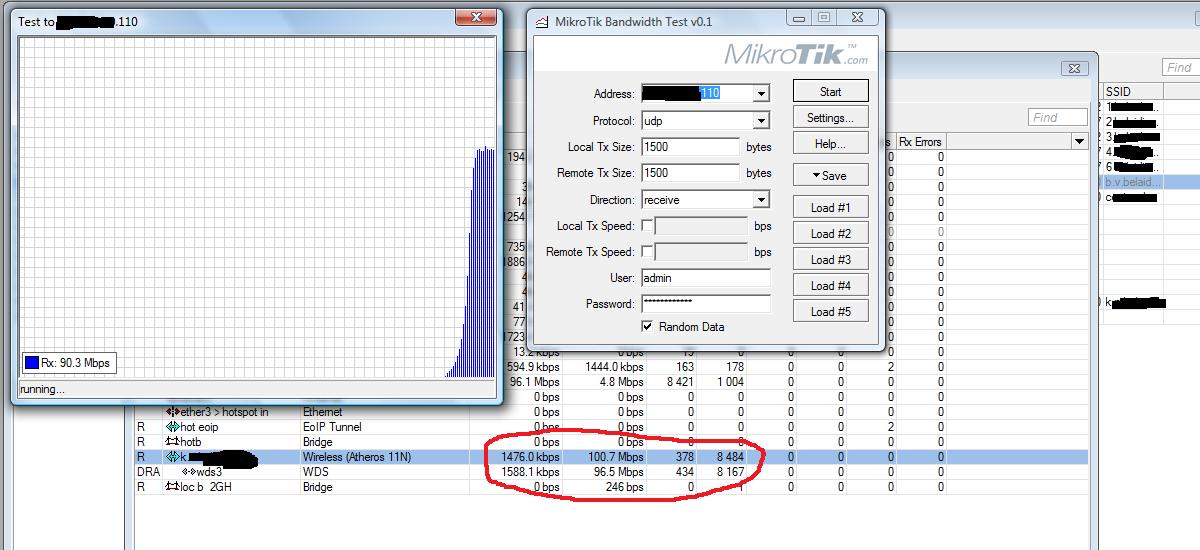Enable the Remote Tx Speed checkbox
Viewport: 1200px width, 550px height.
[x=647, y=252]
